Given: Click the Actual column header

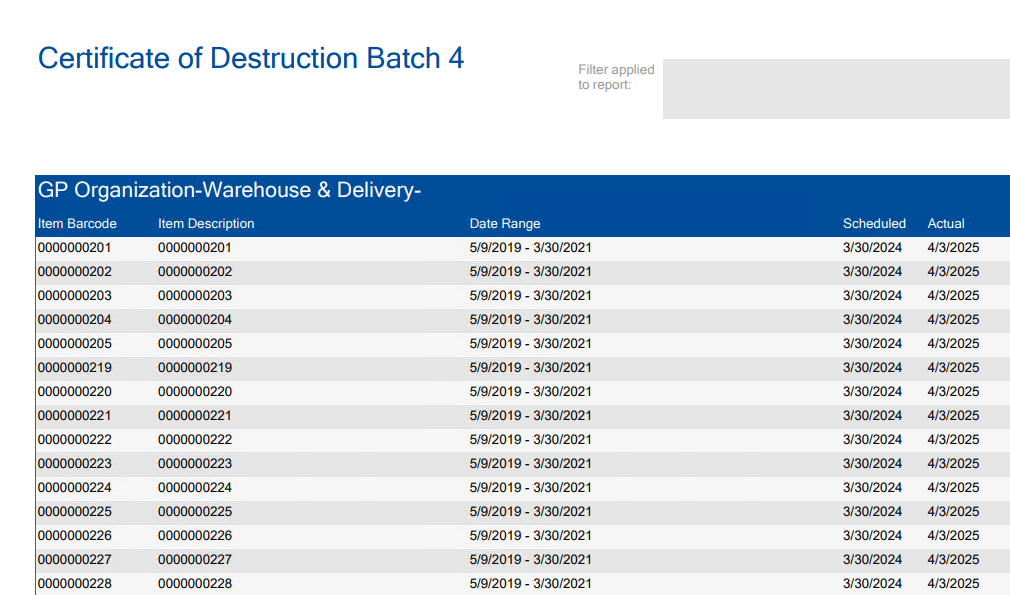Looking at the screenshot, I should coord(946,223).
